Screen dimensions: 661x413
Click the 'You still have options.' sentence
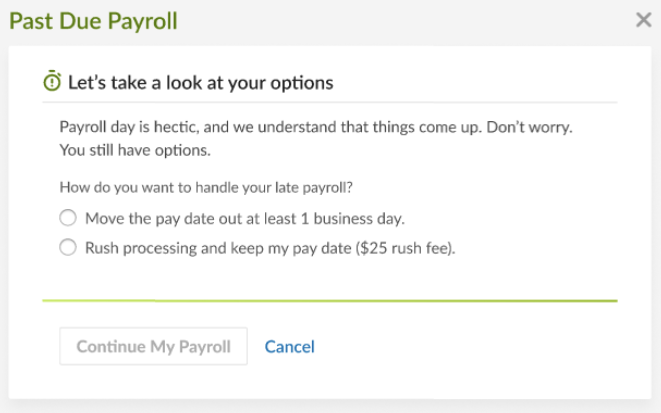(135, 150)
